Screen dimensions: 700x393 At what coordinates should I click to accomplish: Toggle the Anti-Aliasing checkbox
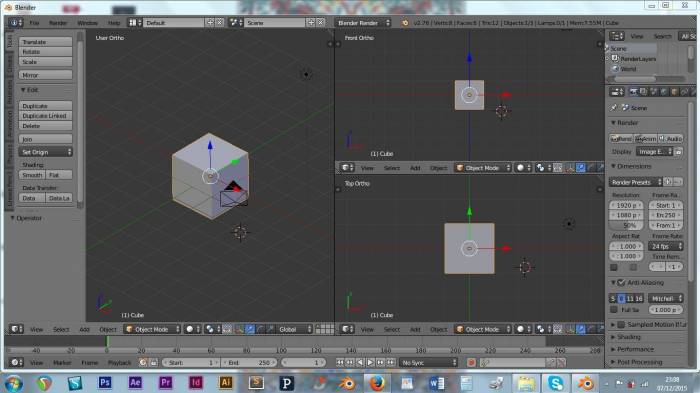click(x=621, y=283)
